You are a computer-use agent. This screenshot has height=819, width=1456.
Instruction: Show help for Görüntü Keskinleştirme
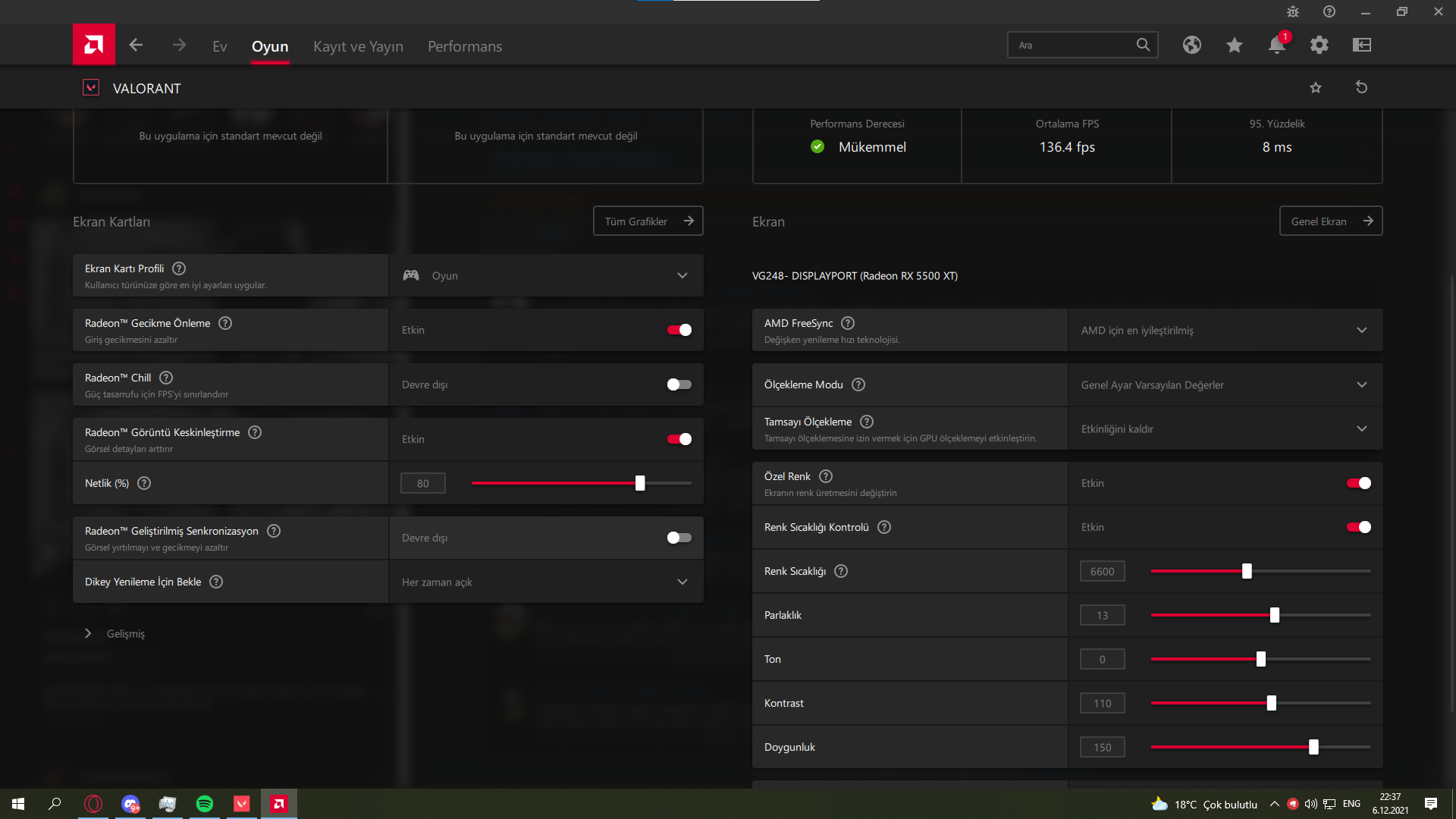[x=255, y=432]
